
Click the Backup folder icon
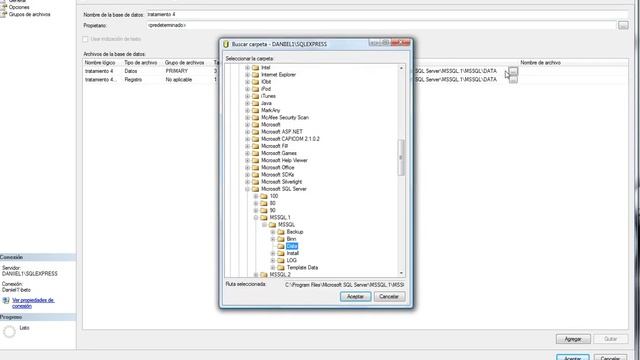pos(281,232)
